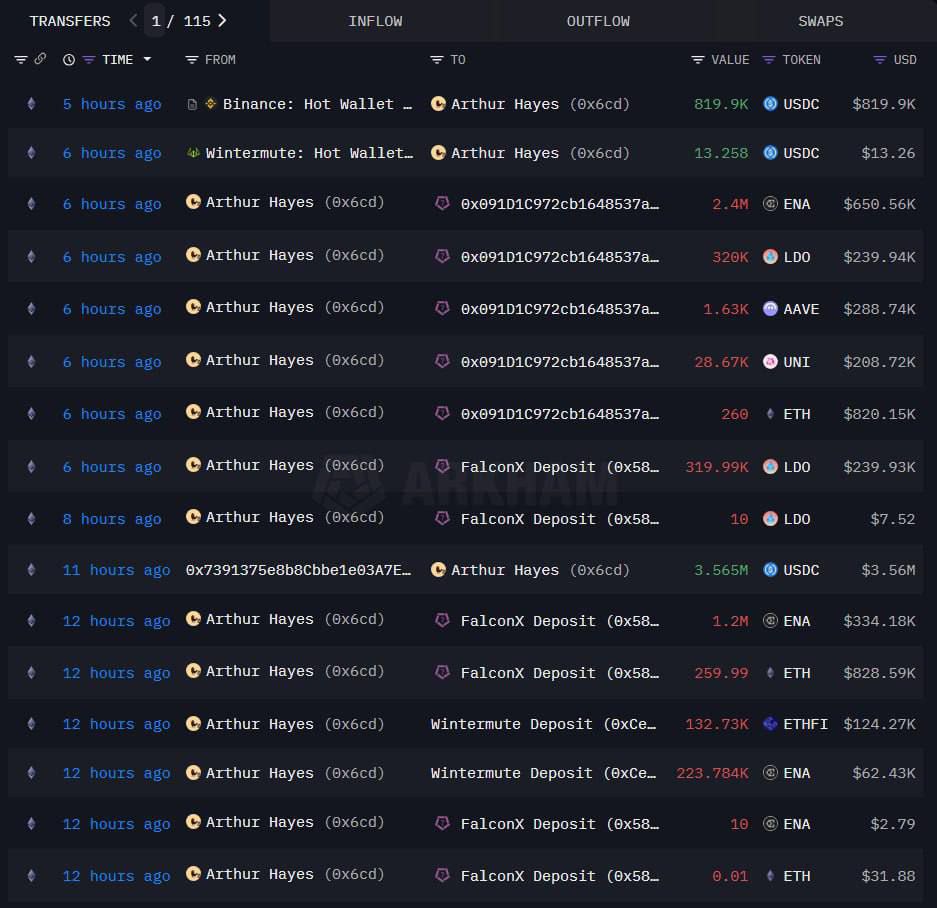Open the FROM column filter
Viewport: 937px width, 908px height.
click(x=192, y=60)
